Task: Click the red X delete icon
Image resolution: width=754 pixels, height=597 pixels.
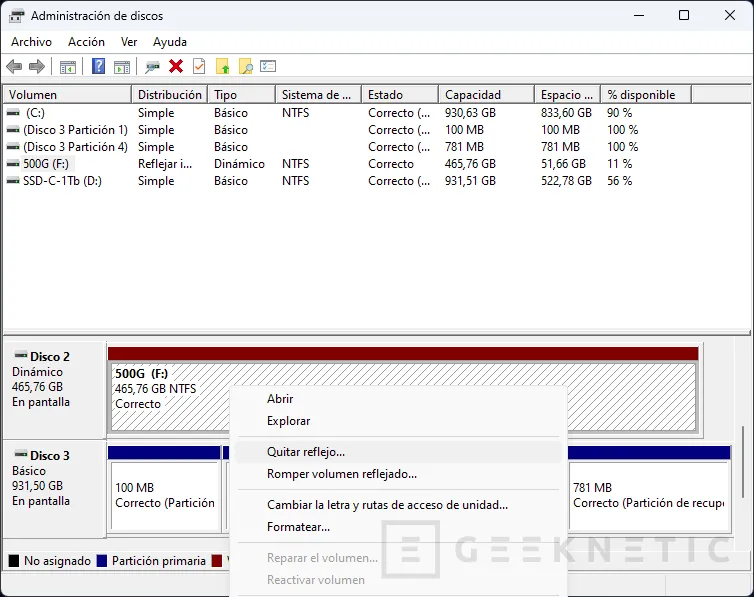Action: pos(176,66)
